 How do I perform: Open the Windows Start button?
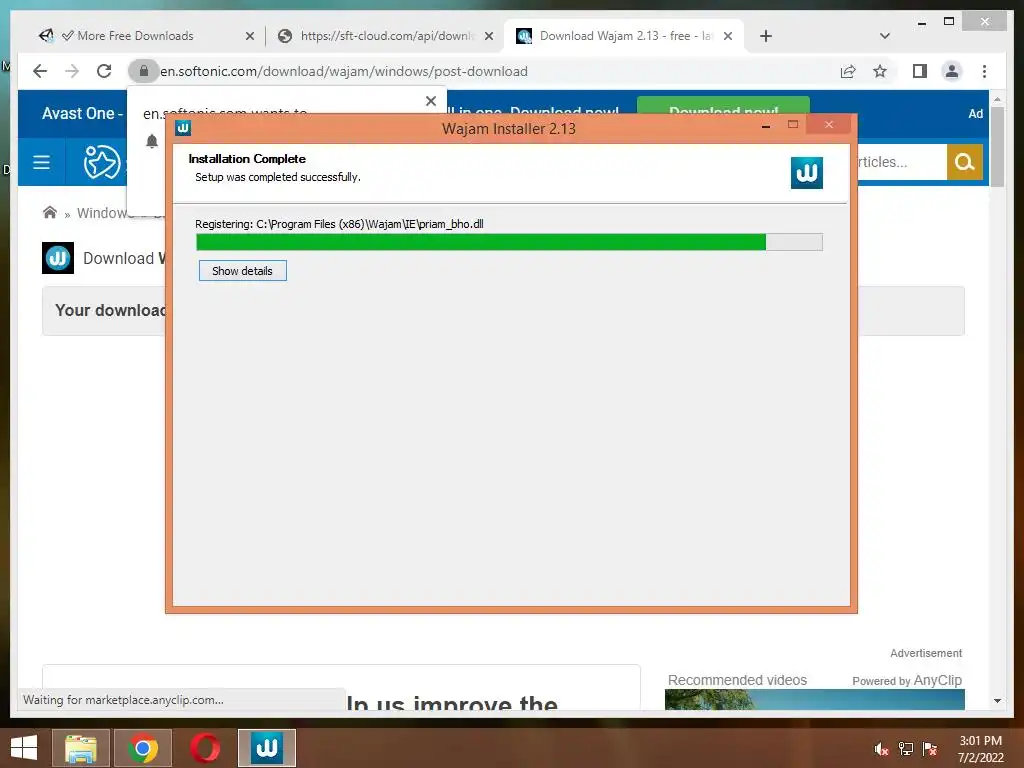click(x=24, y=748)
